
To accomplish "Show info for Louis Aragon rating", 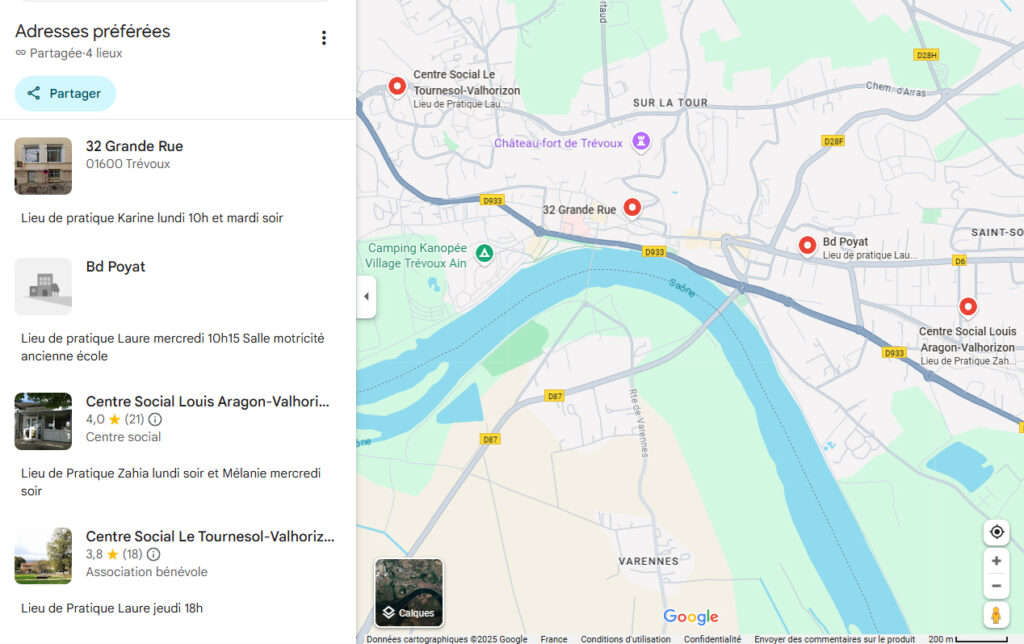I will click(x=155, y=419).
